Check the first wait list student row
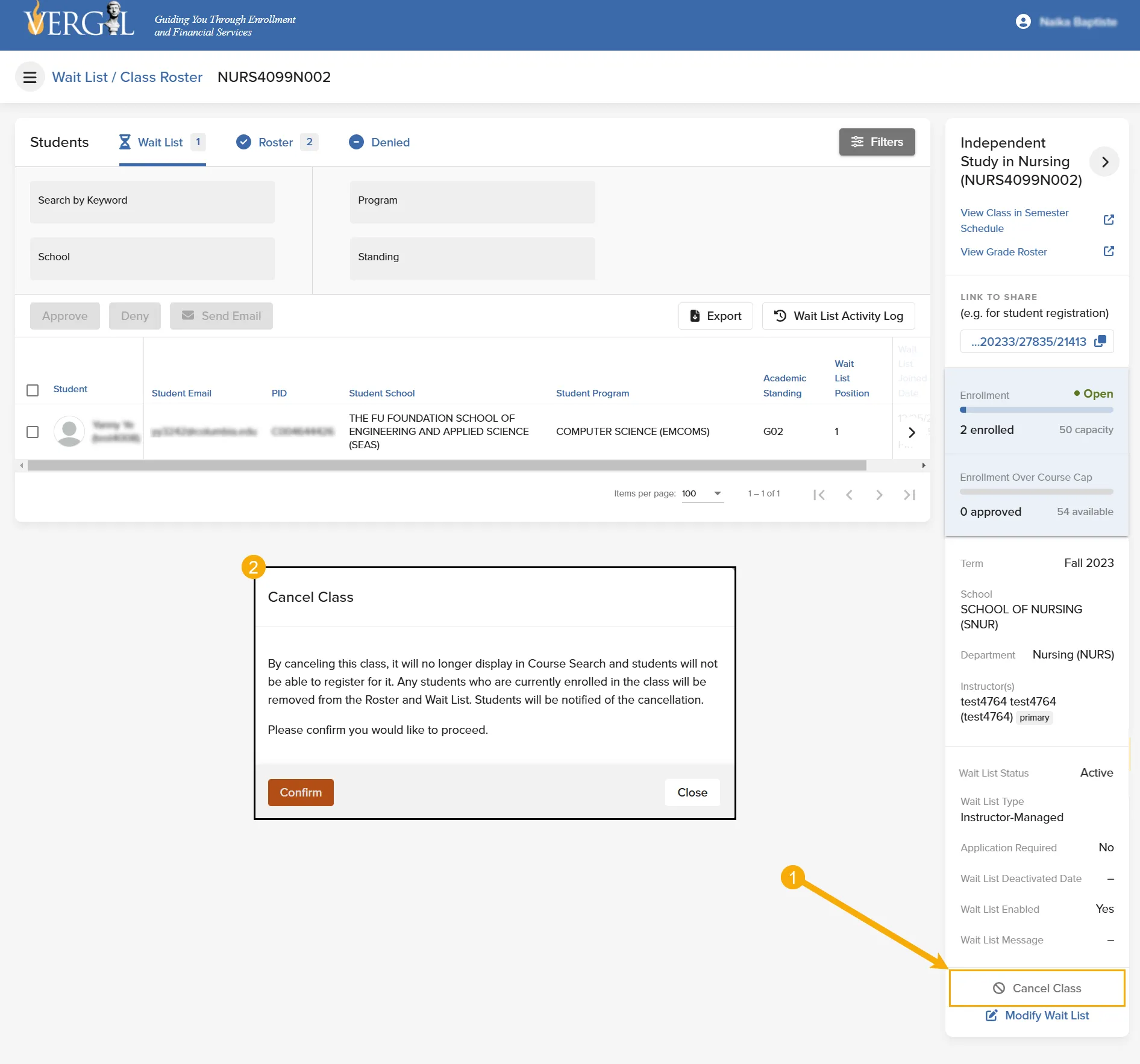This screenshot has height=1064, width=1140. [x=33, y=432]
